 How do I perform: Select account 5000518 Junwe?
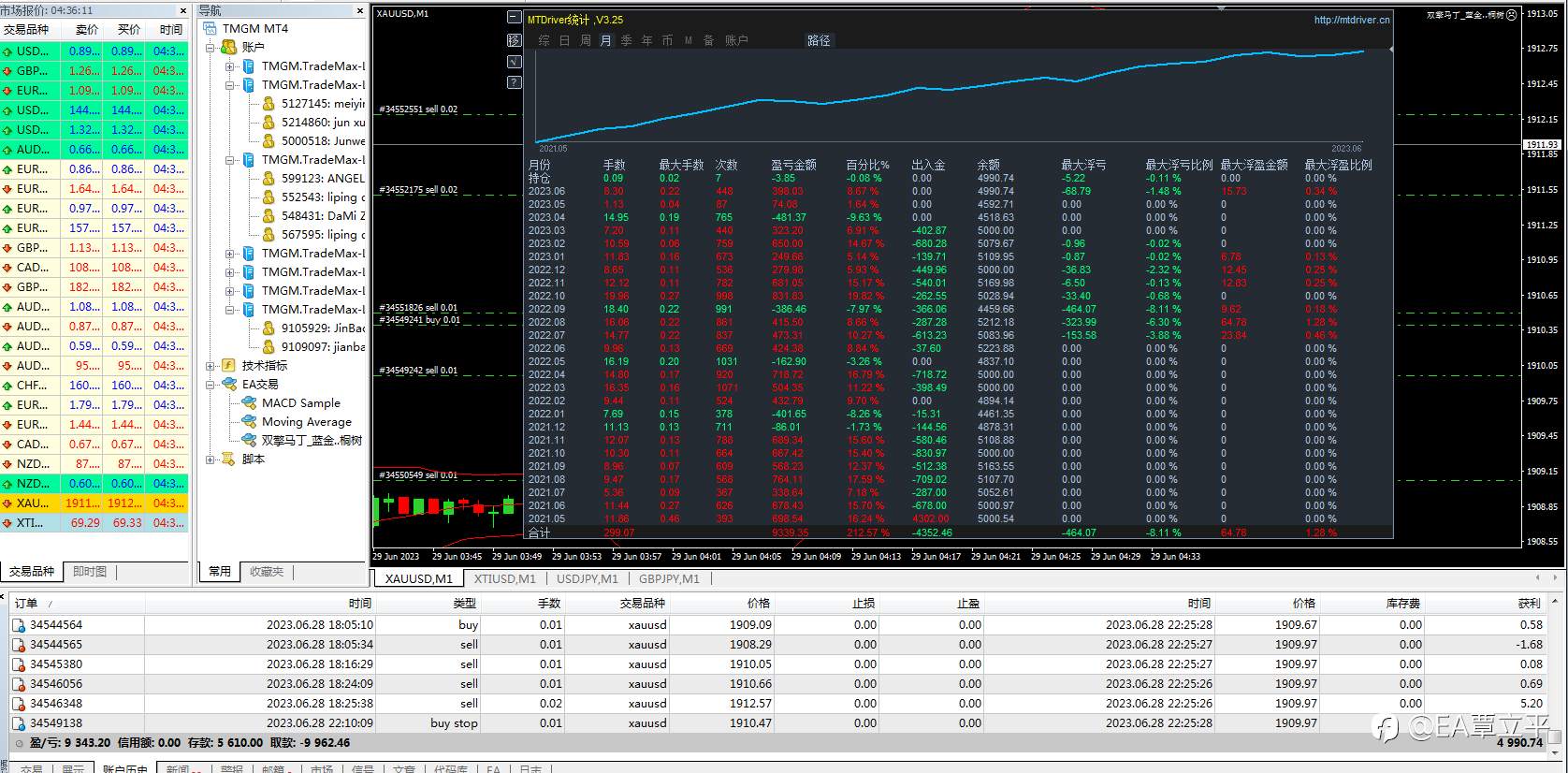[x=313, y=140]
